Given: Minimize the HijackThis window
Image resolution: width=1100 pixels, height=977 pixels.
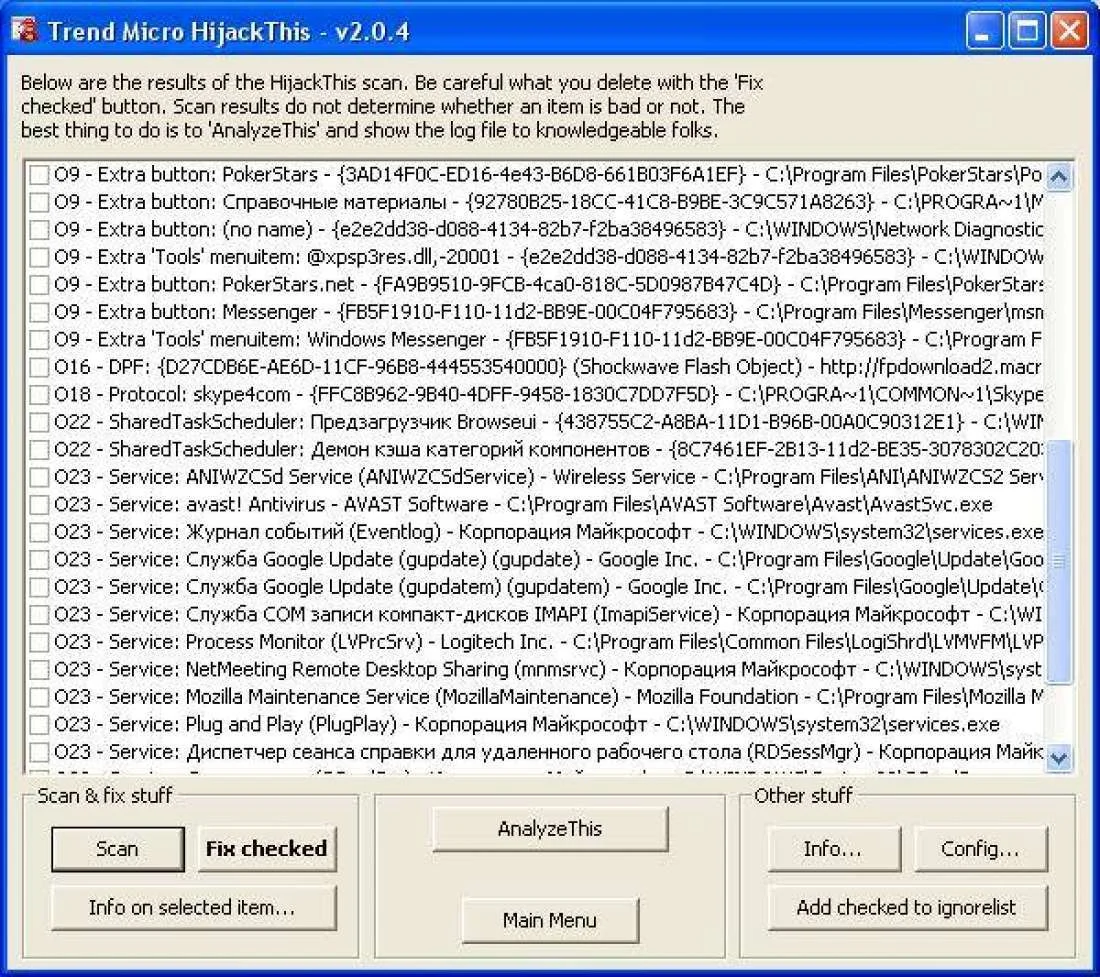Looking at the screenshot, I should point(984,31).
